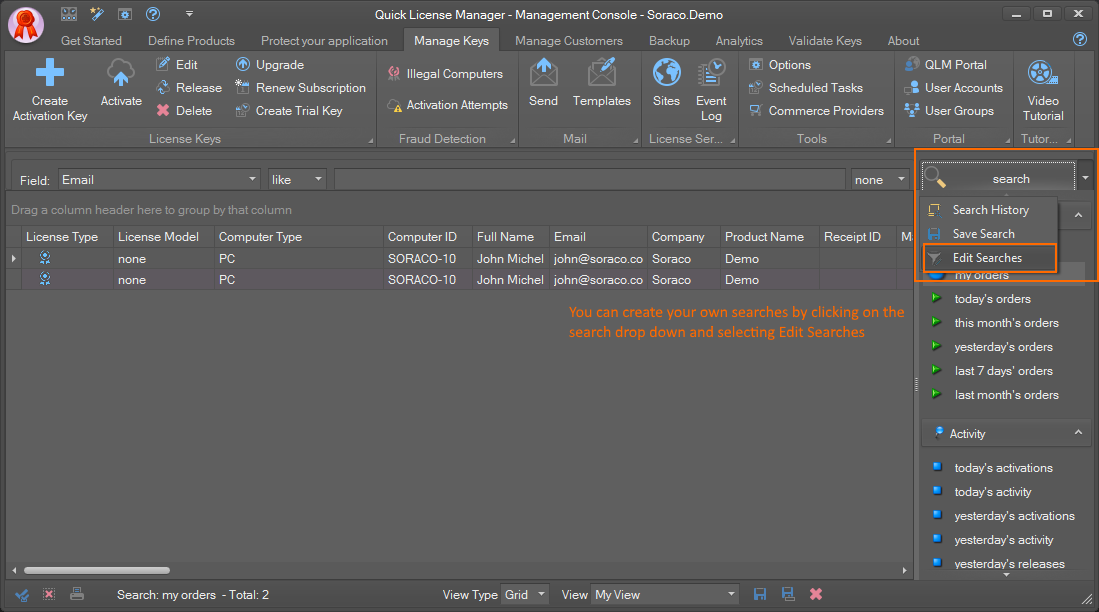
Task: Run this month's orders search
Action: point(1006,322)
